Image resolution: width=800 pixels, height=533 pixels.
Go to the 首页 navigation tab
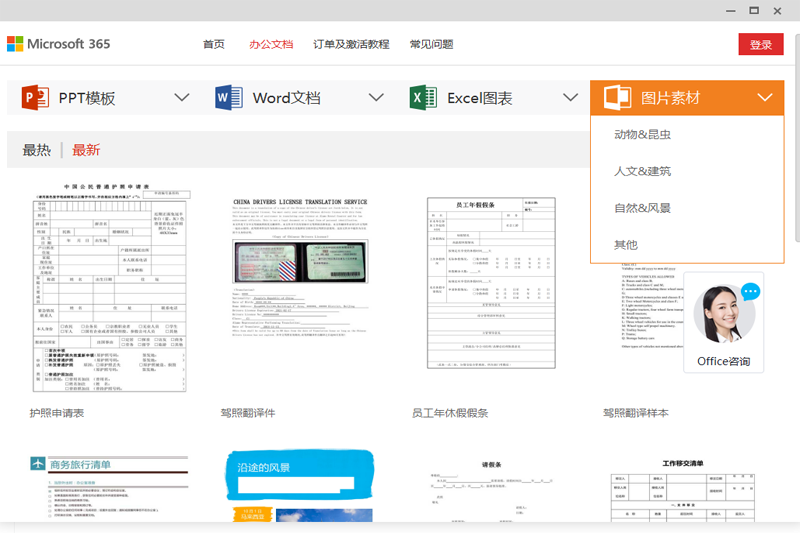(x=214, y=45)
